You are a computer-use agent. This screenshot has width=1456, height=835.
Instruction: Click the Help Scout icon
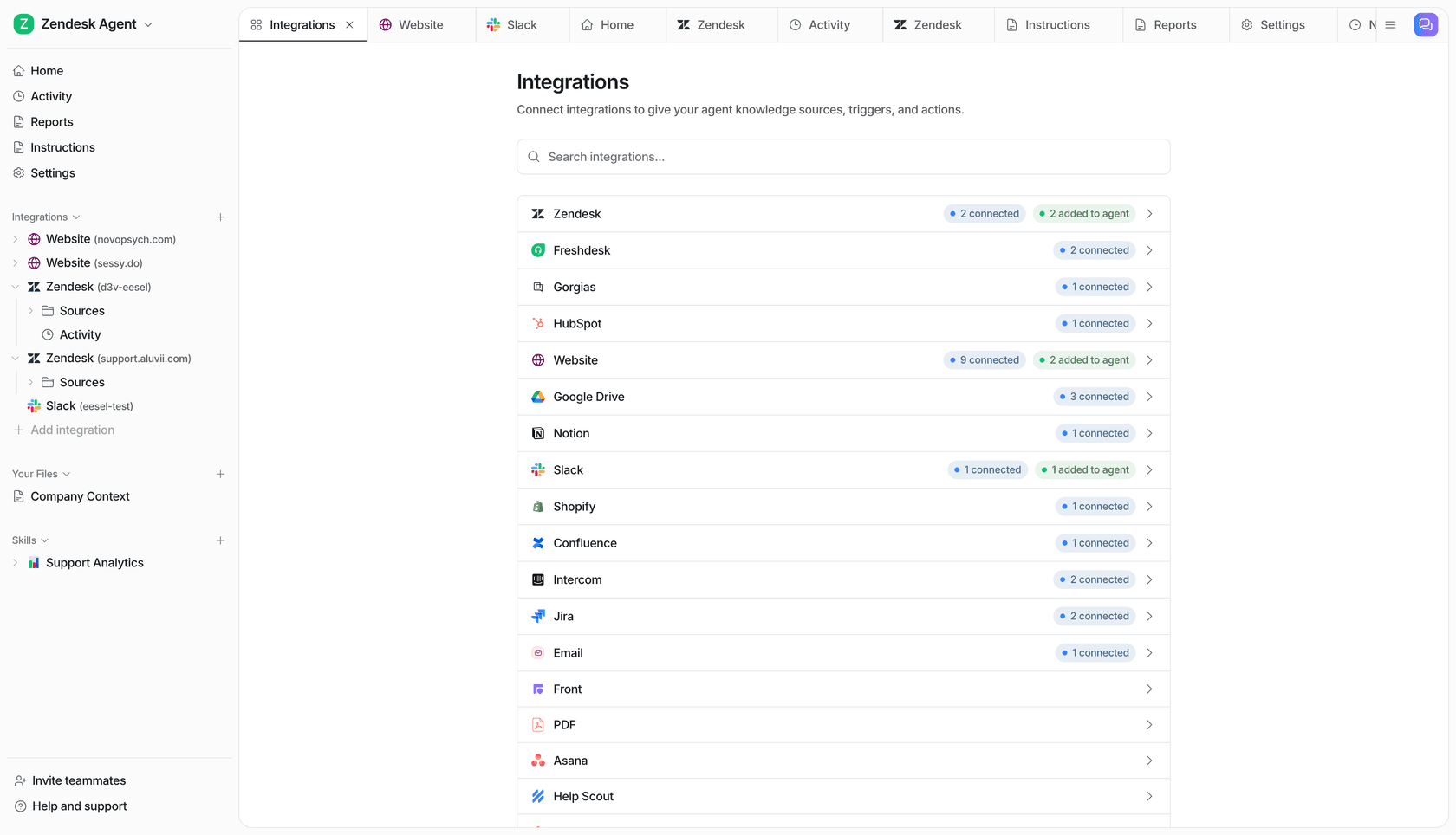pyautogui.click(x=538, y=796)
